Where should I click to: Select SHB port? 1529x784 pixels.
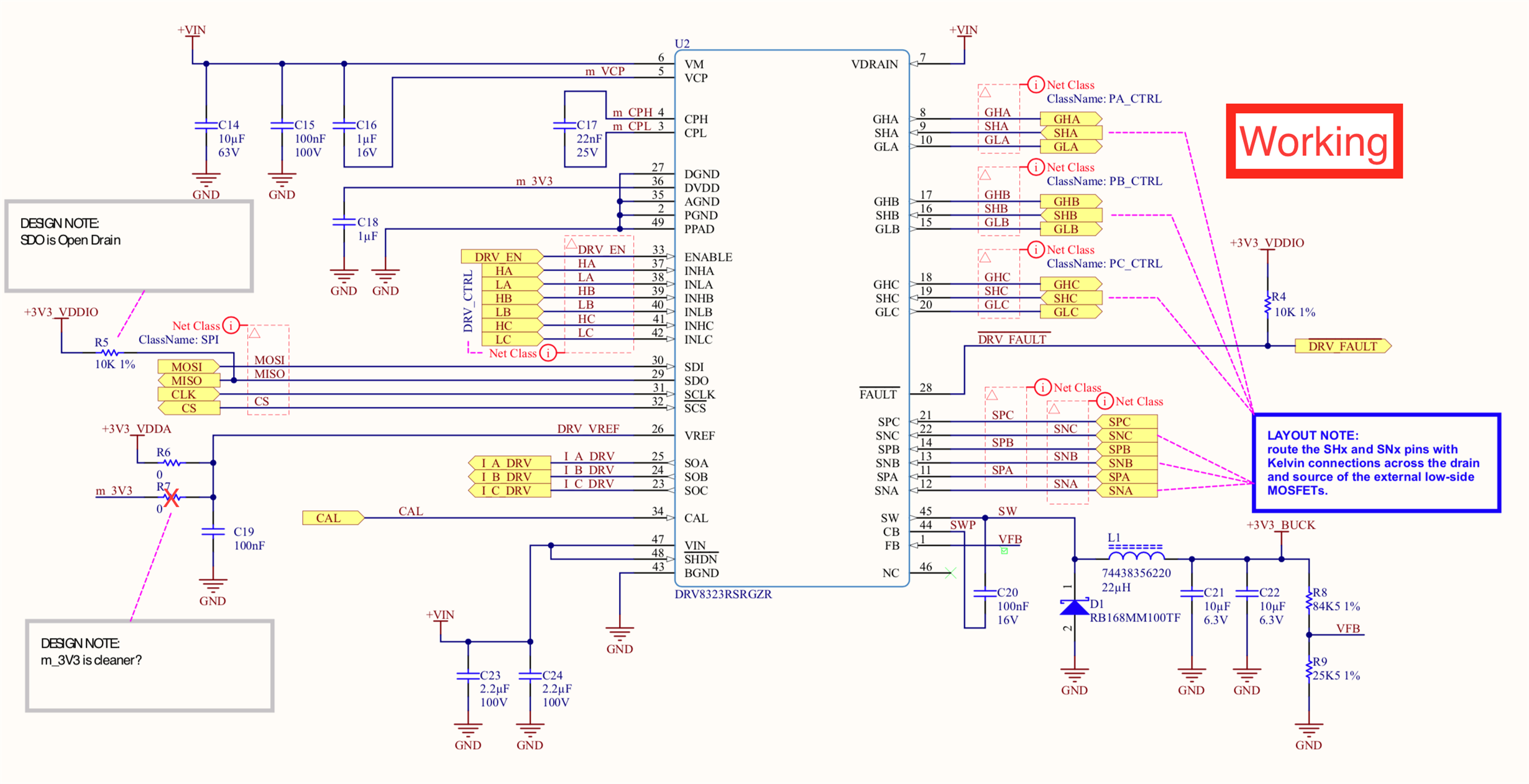point(1071,215)
